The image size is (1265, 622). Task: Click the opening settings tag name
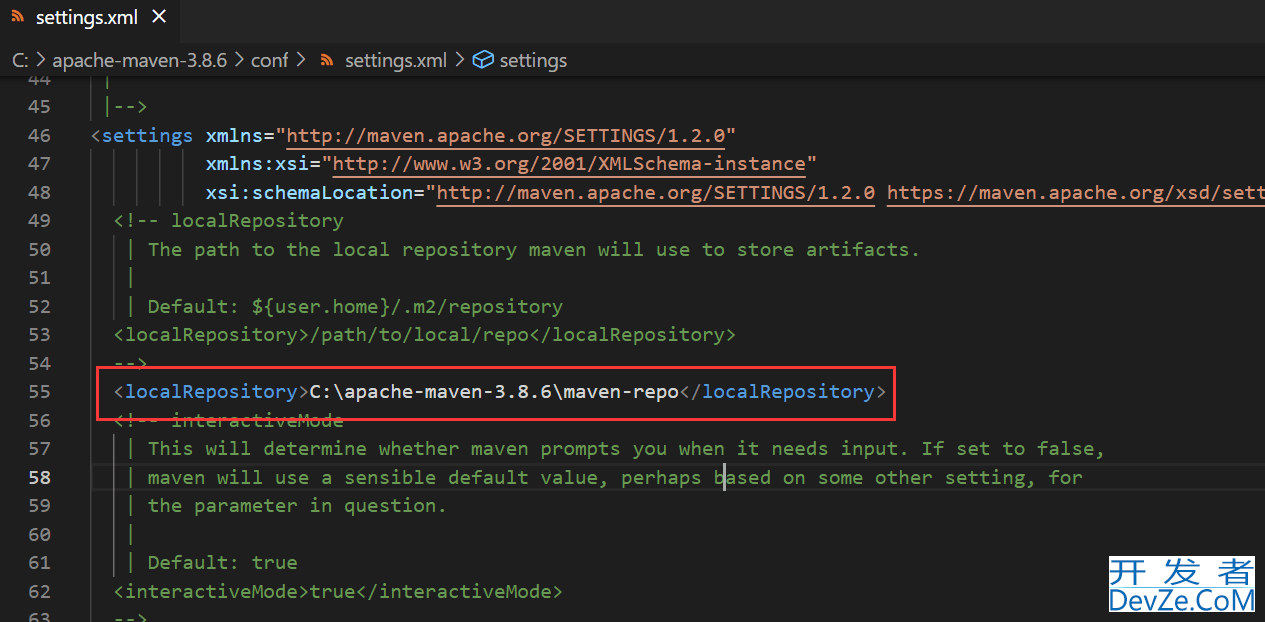click(147, 135)
